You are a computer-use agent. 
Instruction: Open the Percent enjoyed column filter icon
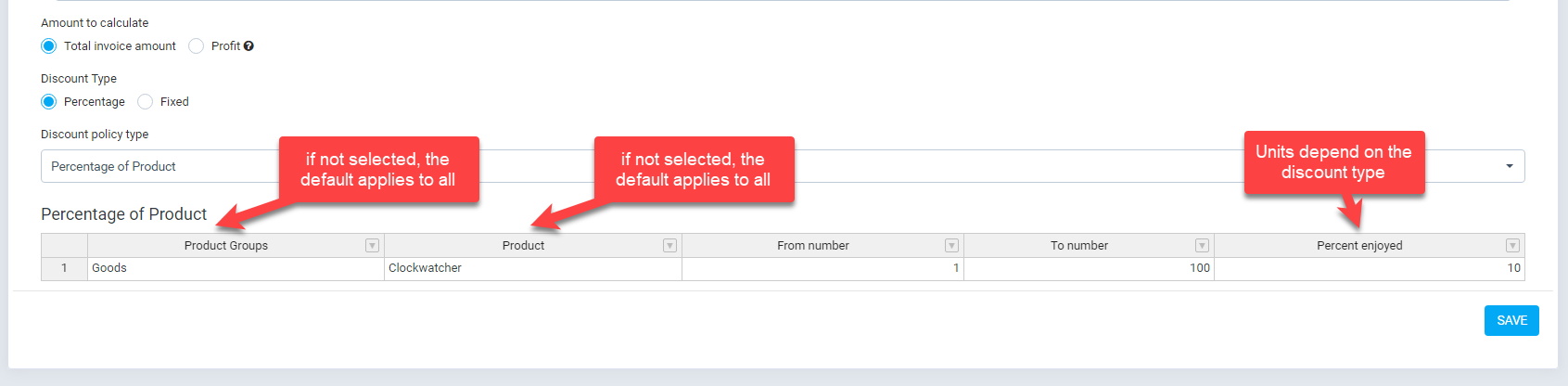1512,246
